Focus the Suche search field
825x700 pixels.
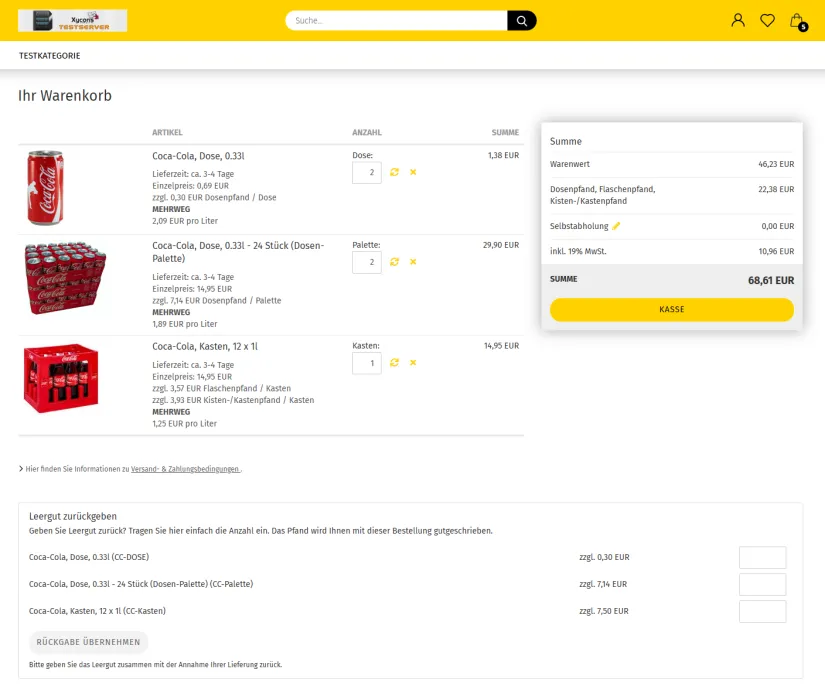click(x=396, y=21)
